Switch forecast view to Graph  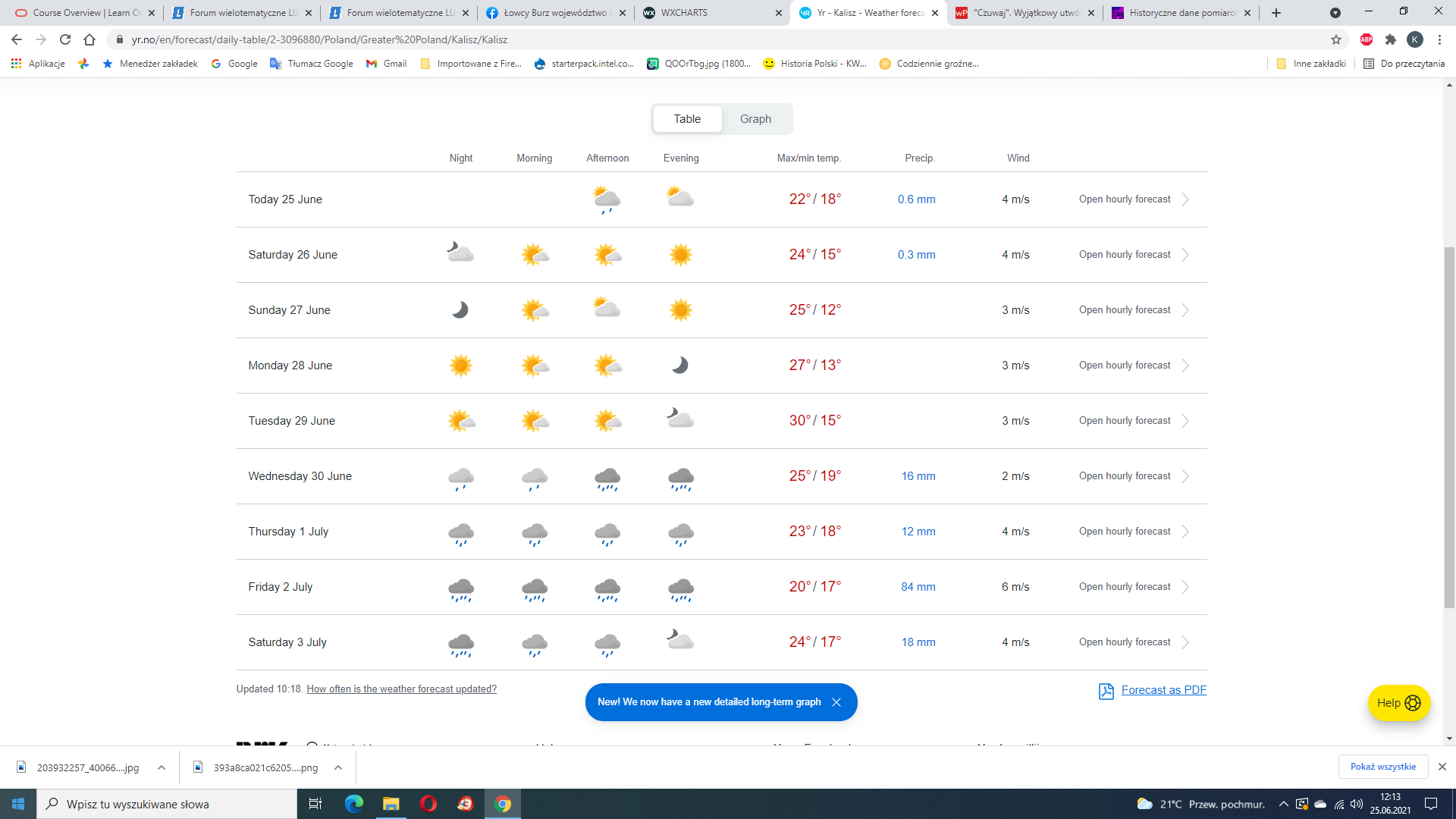[755, 119]
